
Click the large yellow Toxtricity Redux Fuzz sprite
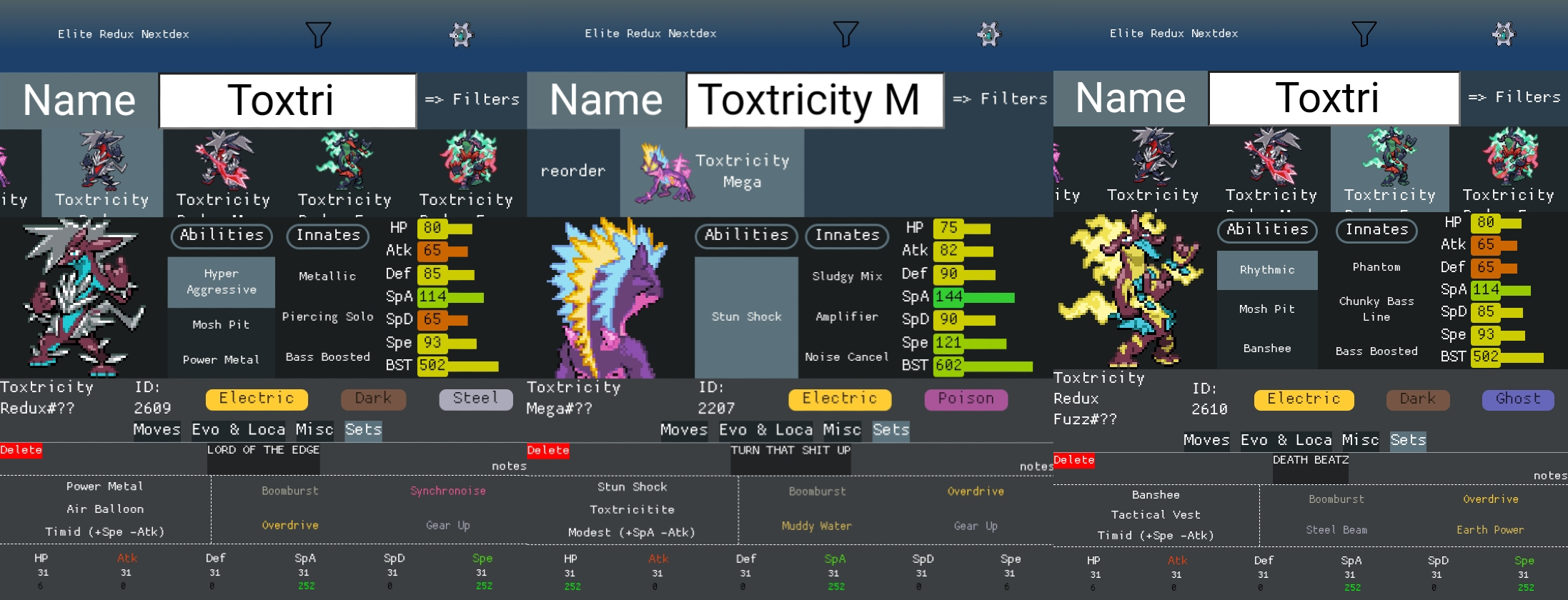click(x=1132, y=290)
